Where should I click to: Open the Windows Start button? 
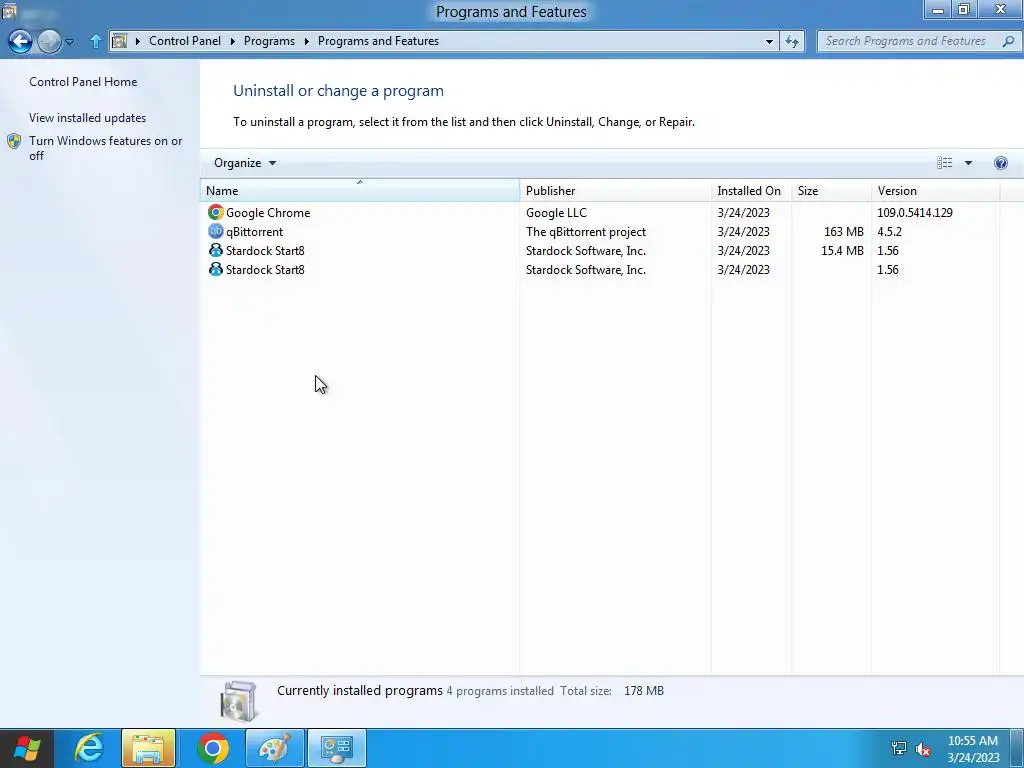(x=27, y=748)
